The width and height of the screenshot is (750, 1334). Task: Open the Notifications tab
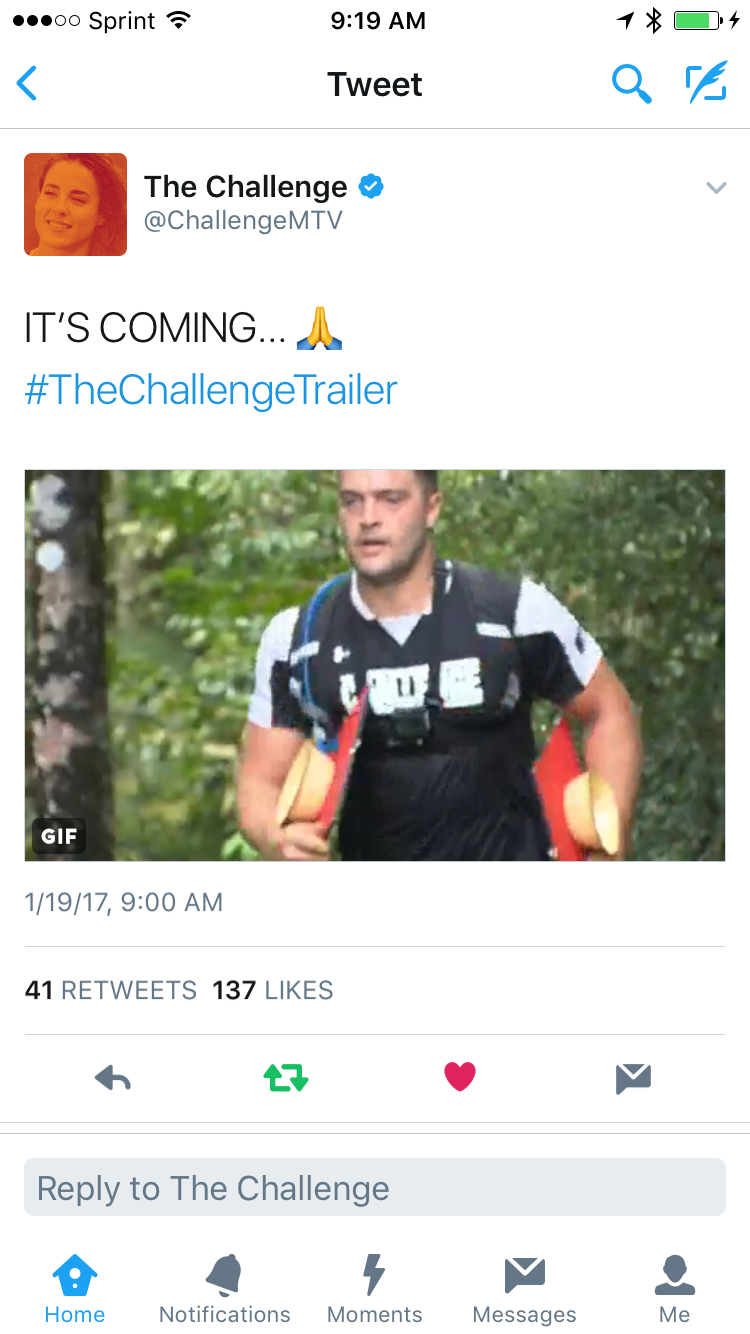pos(225,1290)
